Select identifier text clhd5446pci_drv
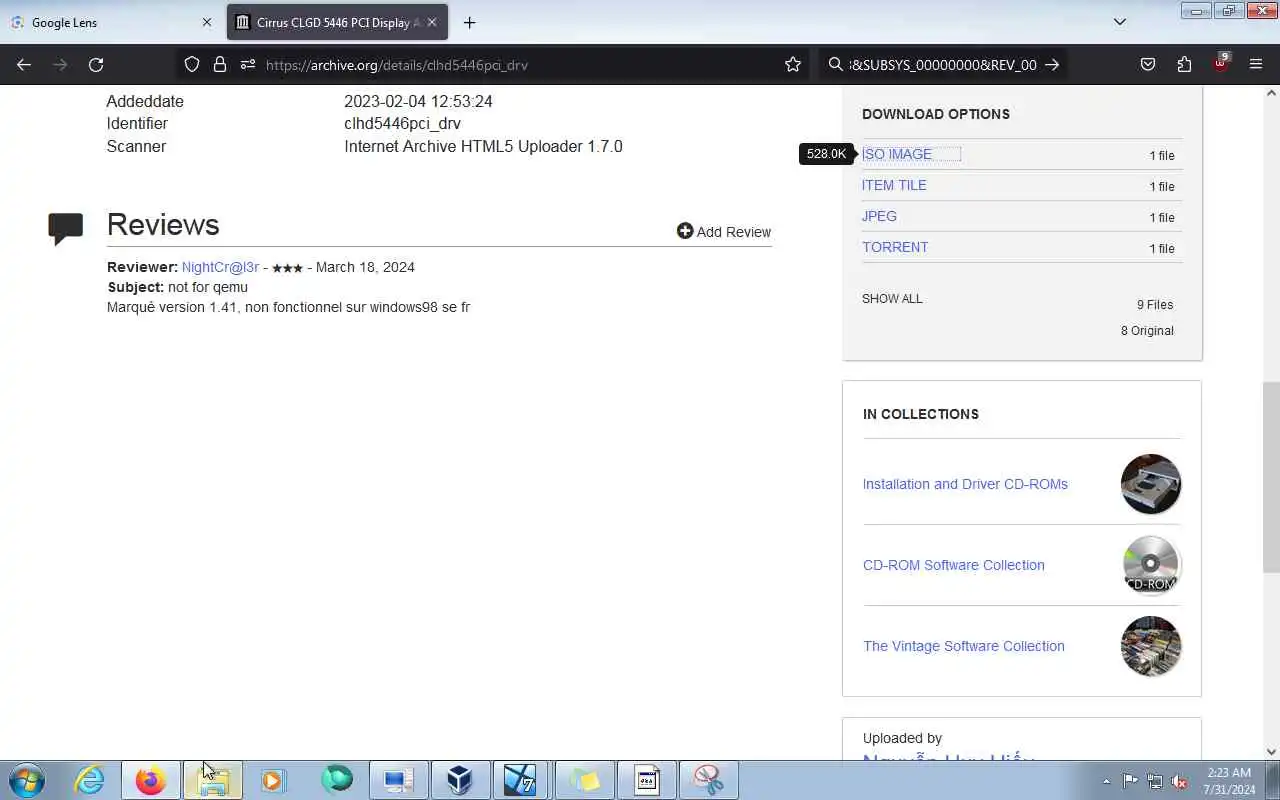 pyautogui.click(x=402, y=124)
